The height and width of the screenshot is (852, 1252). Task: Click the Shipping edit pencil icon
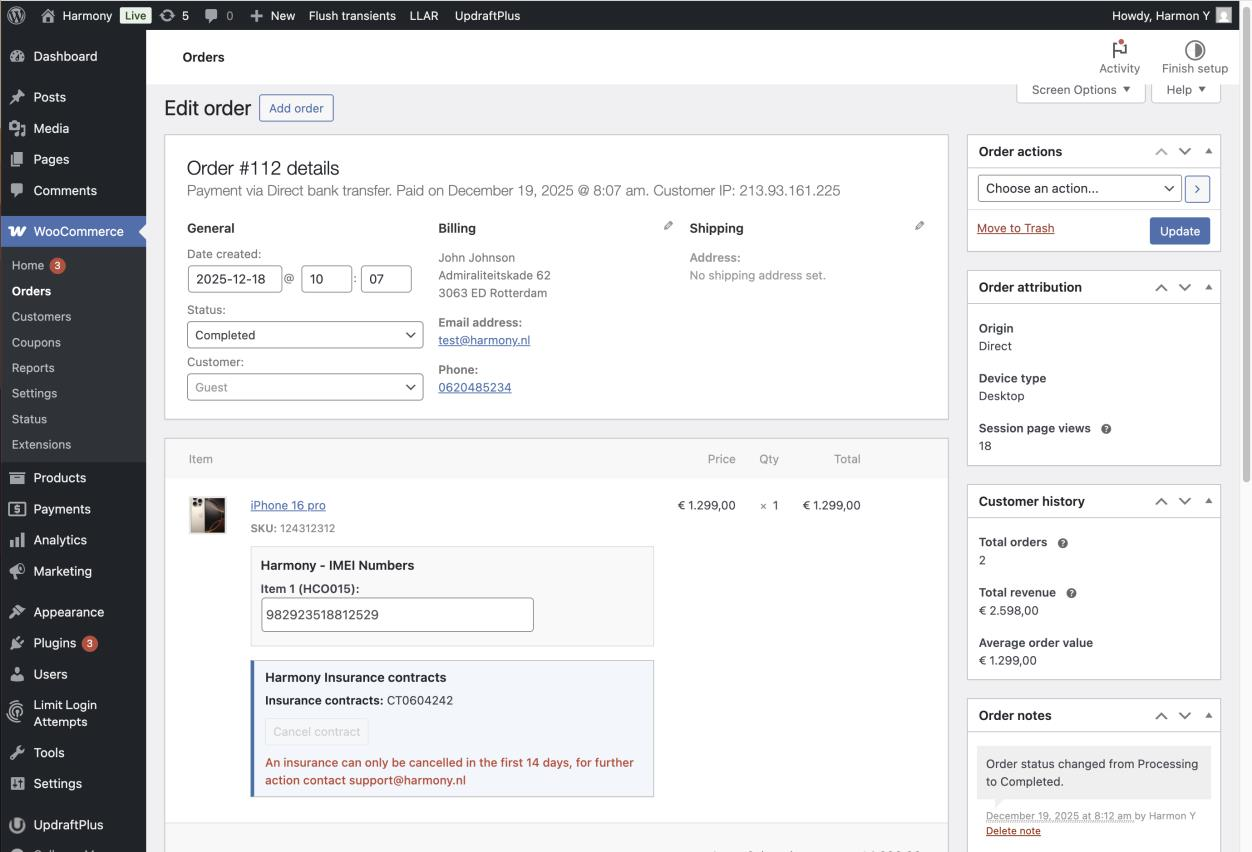(919, 226)
